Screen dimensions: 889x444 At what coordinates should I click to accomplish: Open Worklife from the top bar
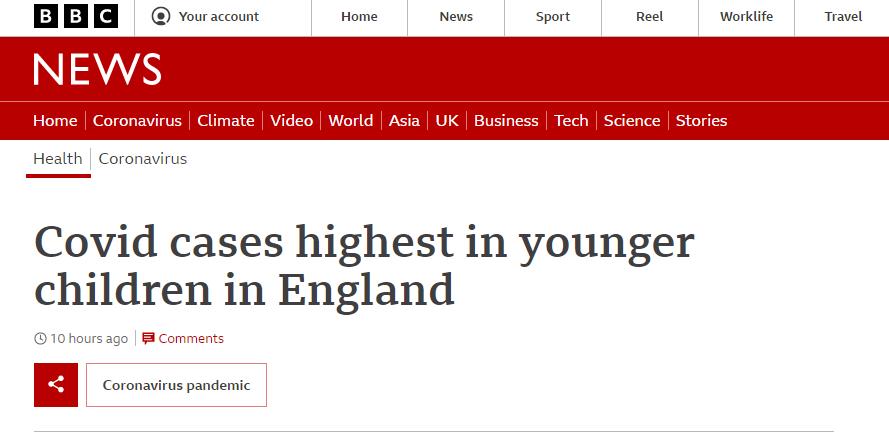point(746,17)
